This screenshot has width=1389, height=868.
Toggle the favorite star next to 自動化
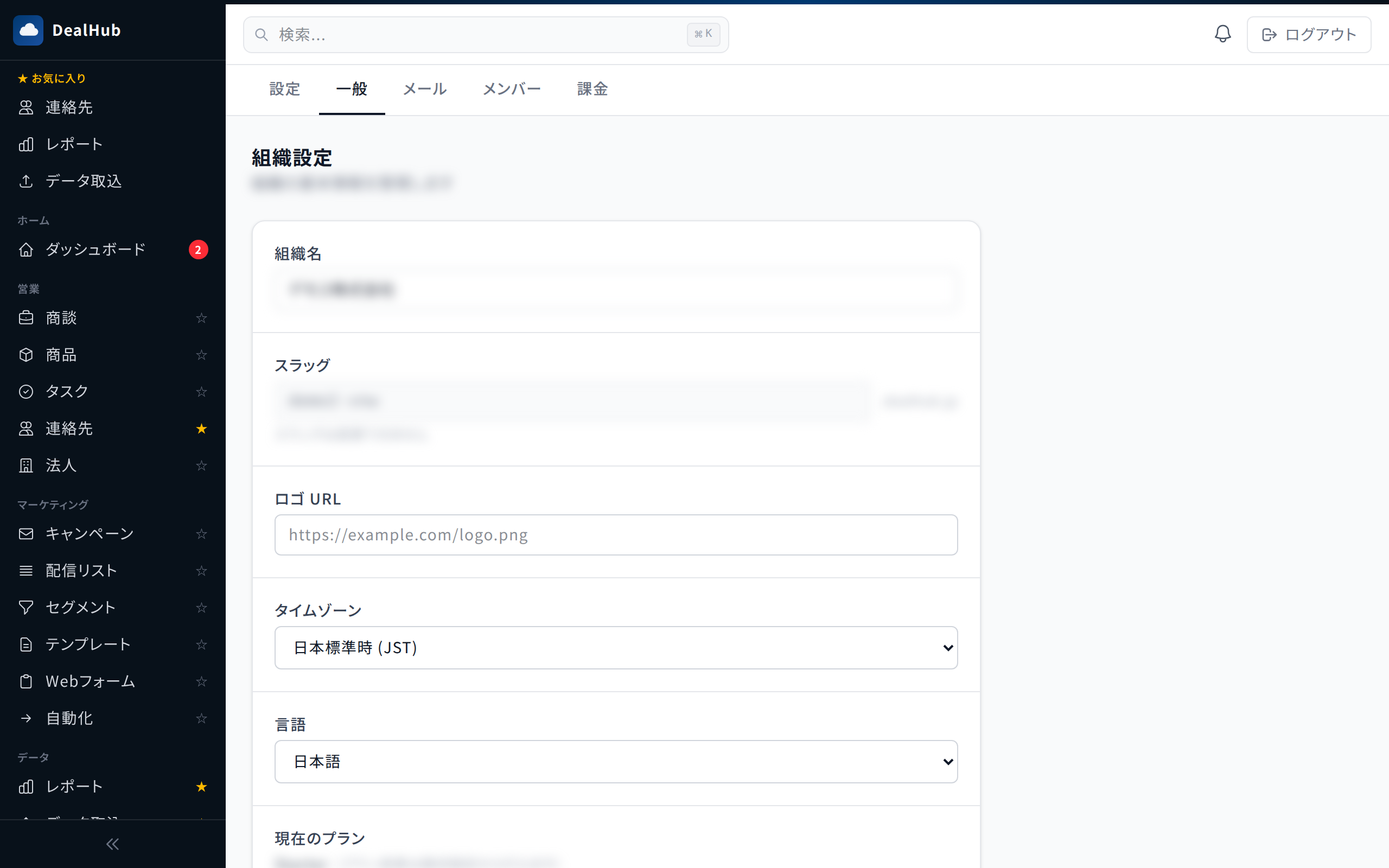pos(201,718)
